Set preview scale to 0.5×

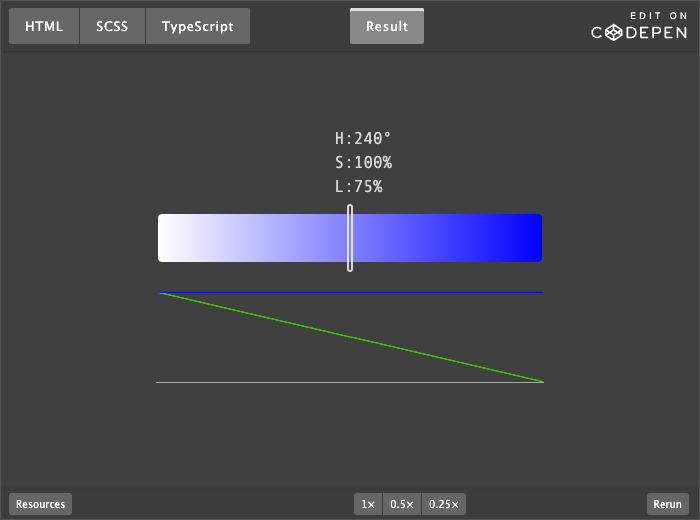click(x=402, y=504)
